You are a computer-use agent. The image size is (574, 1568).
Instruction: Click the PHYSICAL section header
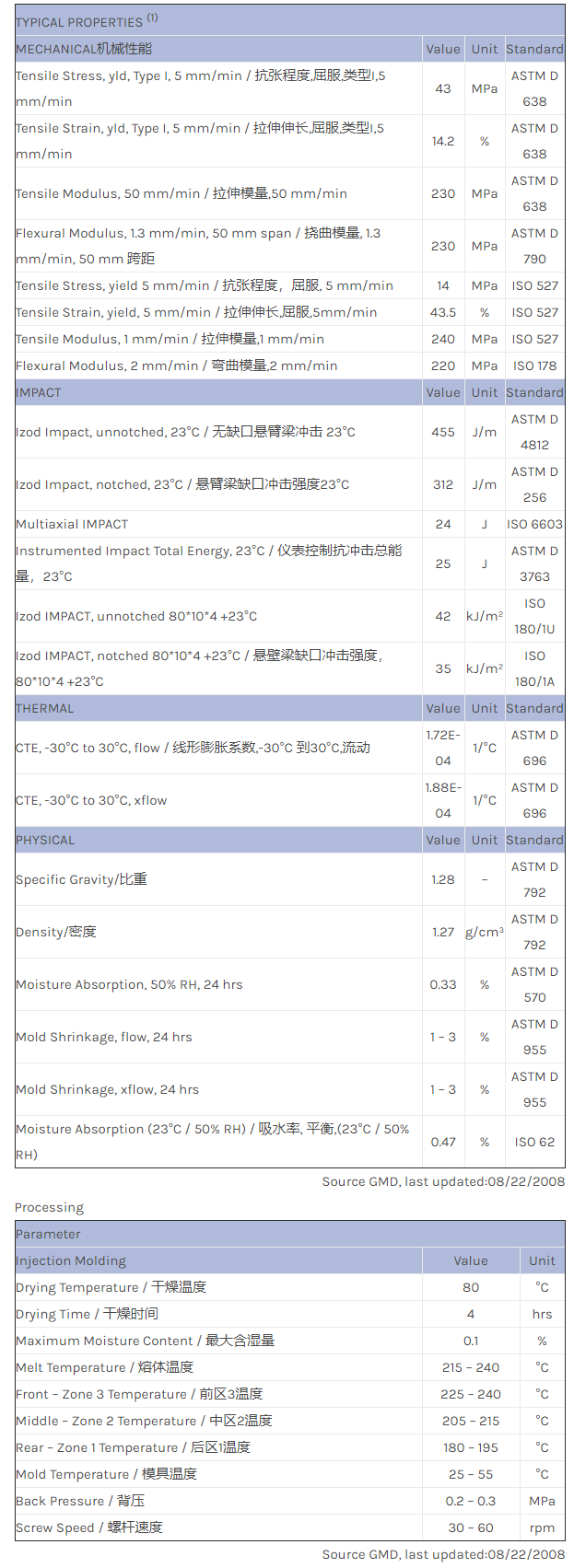point(45,840)
